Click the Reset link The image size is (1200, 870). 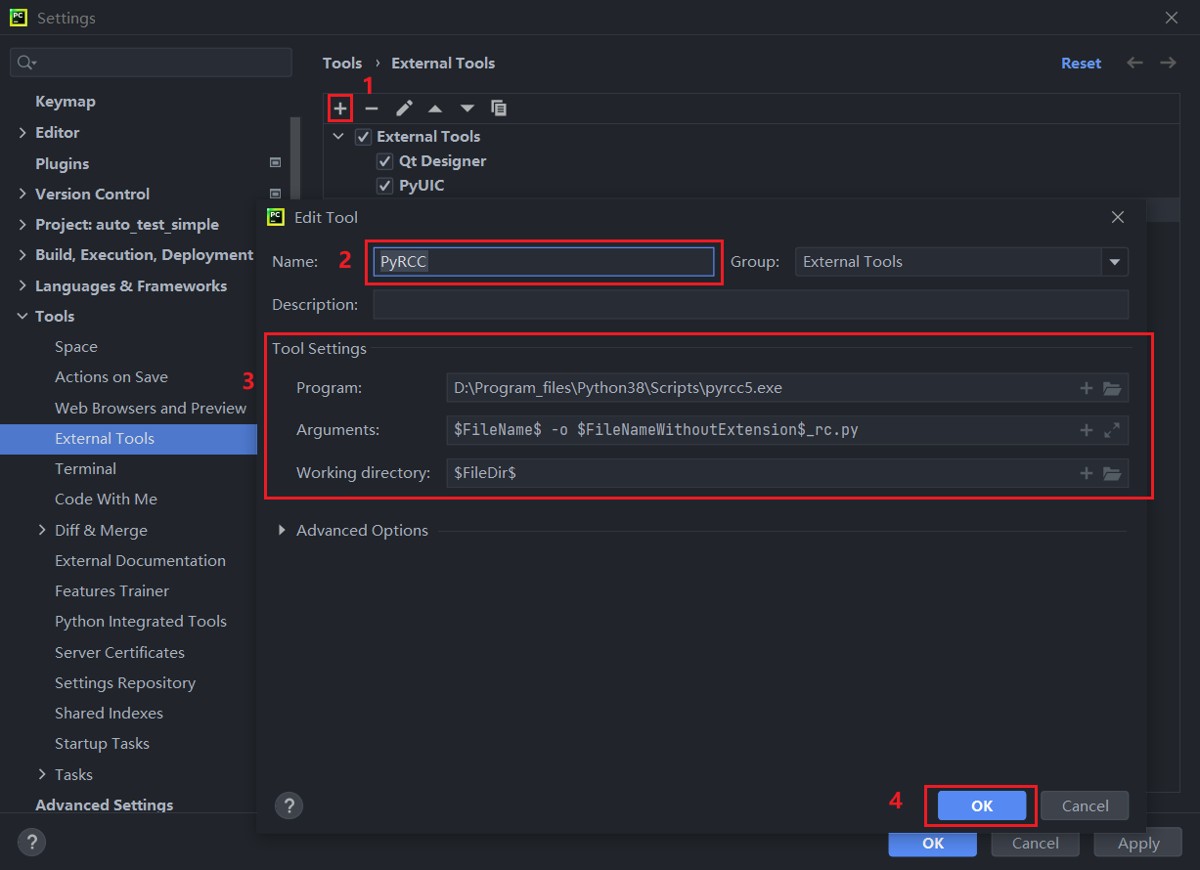coord(1081,63)
